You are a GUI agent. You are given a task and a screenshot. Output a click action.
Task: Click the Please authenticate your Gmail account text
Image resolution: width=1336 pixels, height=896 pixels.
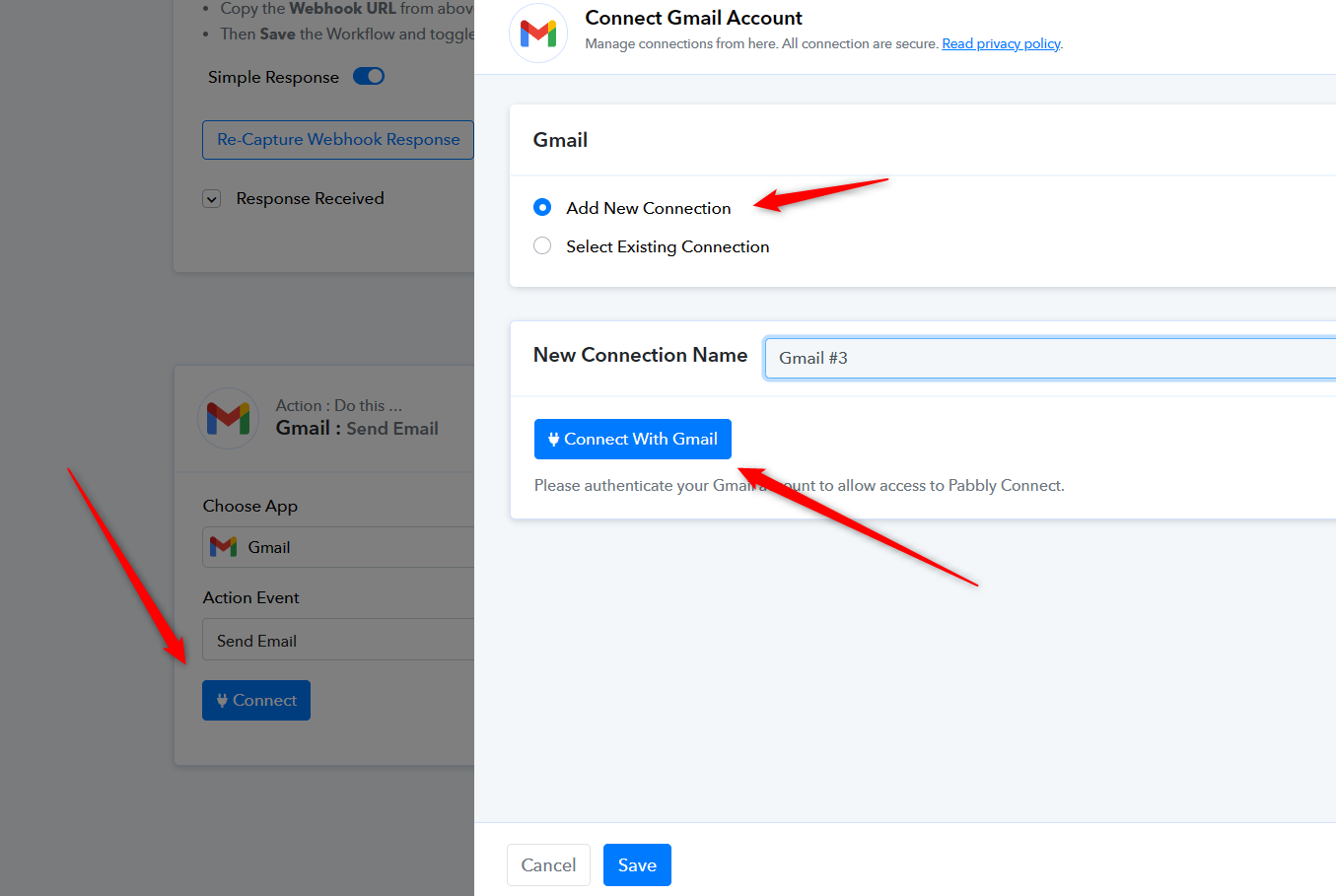click(x=800, y=485)
